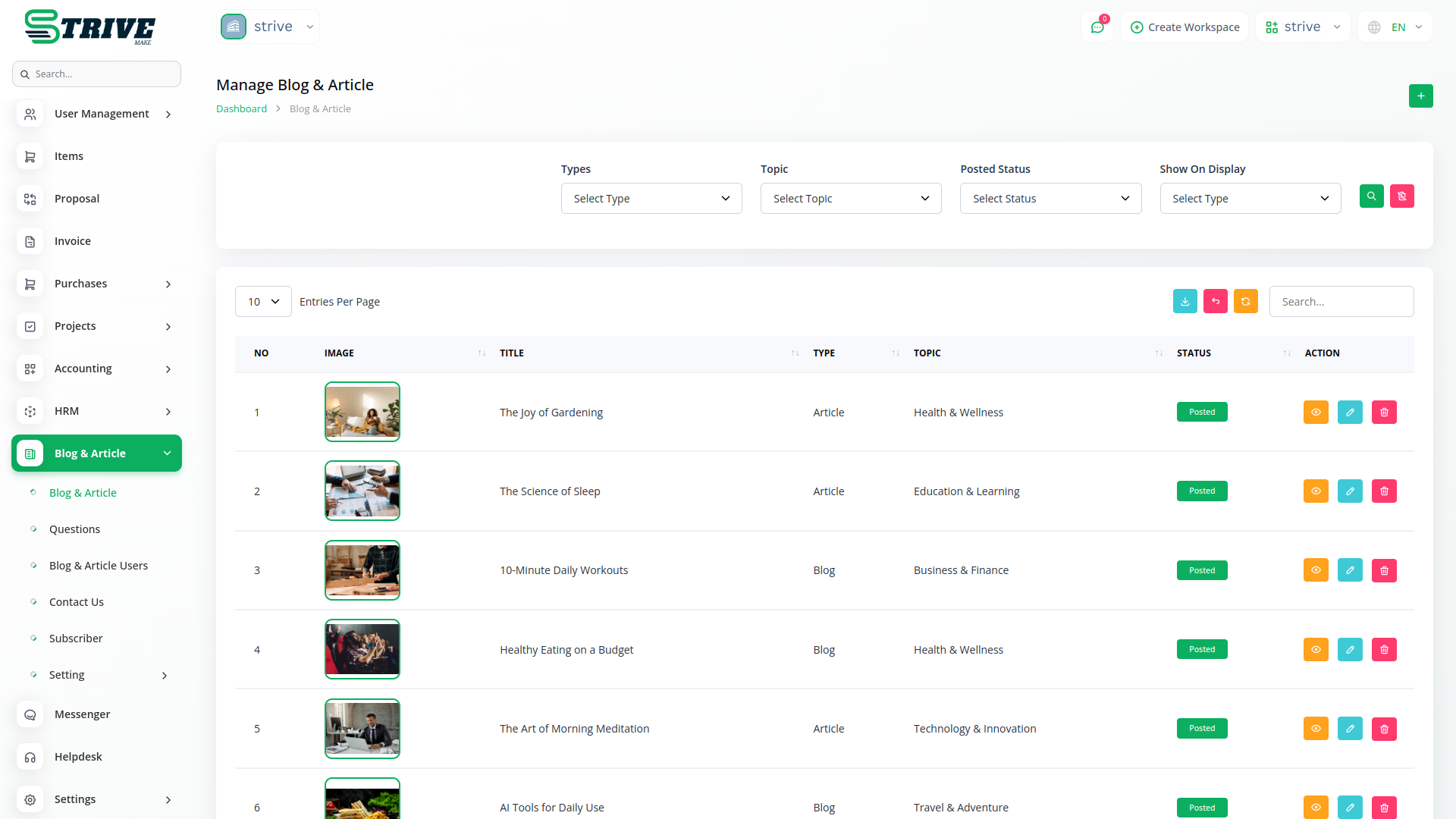1456x819 pixels.
Task: View Healthy Eating on a Budget entry
Action: coord(1316,650)
